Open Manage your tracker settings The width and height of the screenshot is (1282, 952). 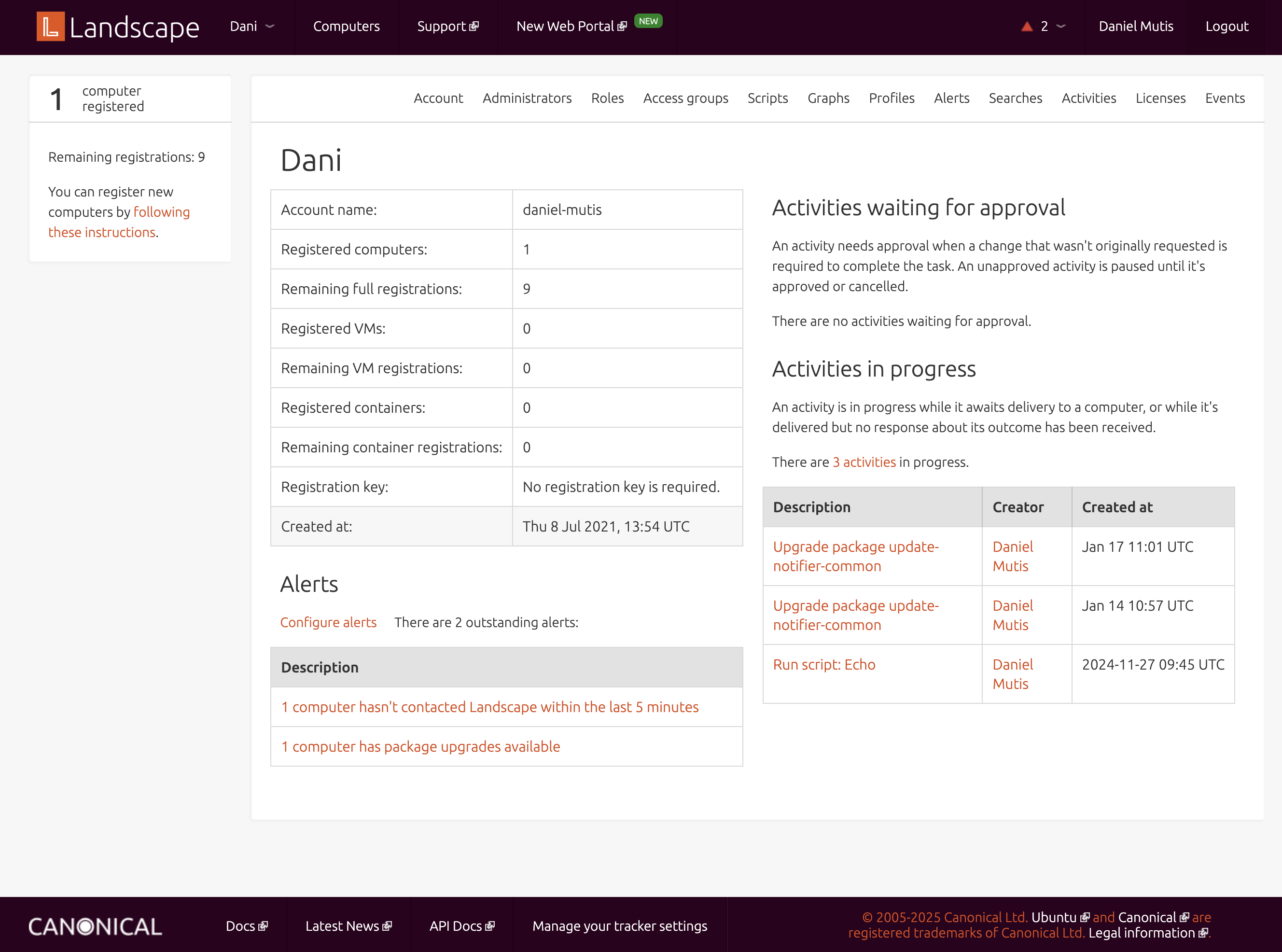[619, 926]
